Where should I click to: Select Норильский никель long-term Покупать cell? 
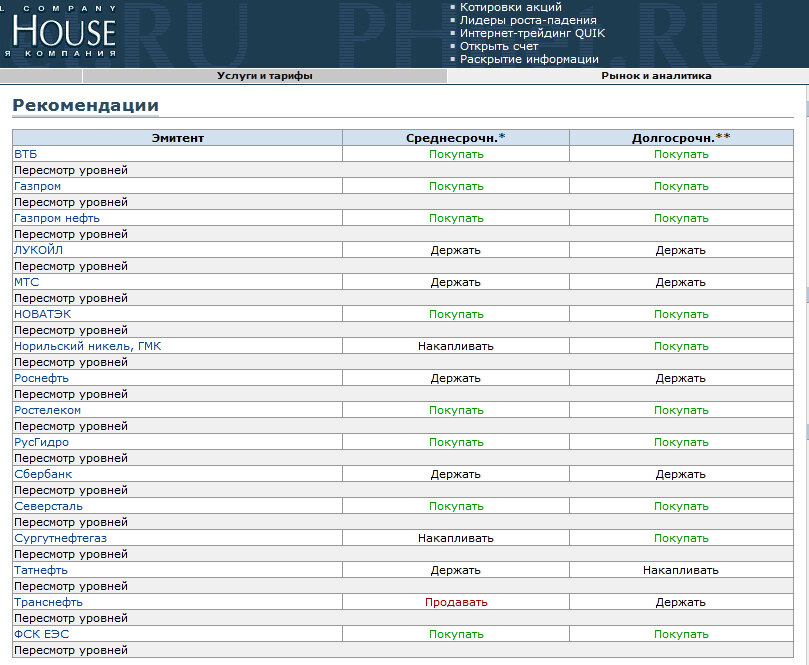click(x=681, y=346)
